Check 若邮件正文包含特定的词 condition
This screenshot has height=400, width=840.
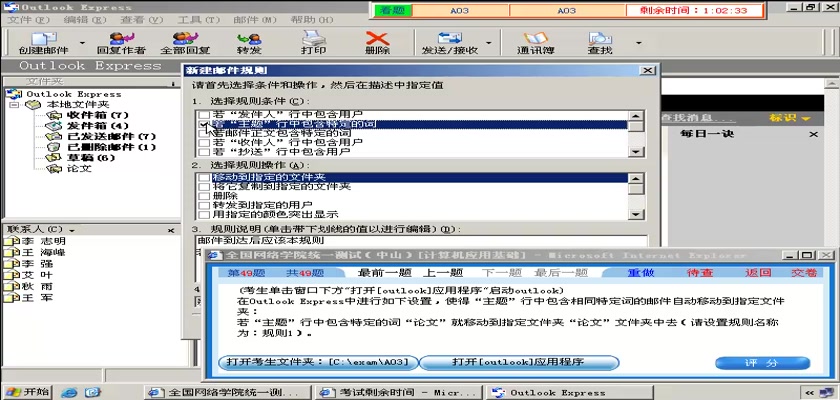(203, 133)
